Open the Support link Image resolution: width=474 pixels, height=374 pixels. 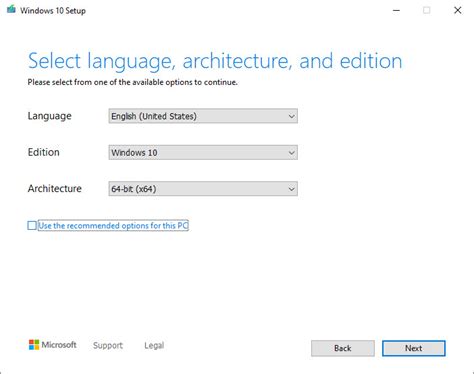coord(108,345)
